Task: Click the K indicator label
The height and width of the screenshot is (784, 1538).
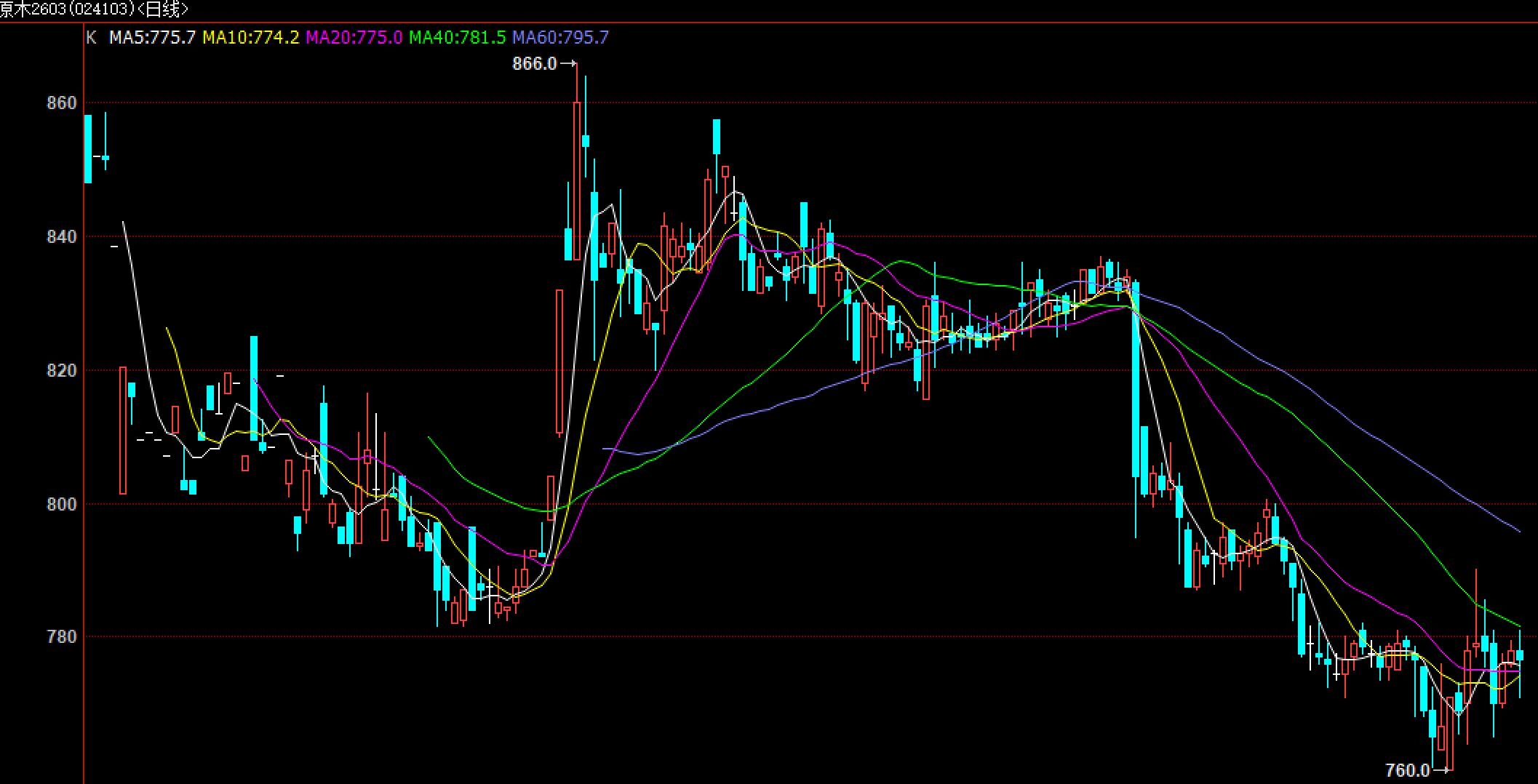Action: click(91, 38)
